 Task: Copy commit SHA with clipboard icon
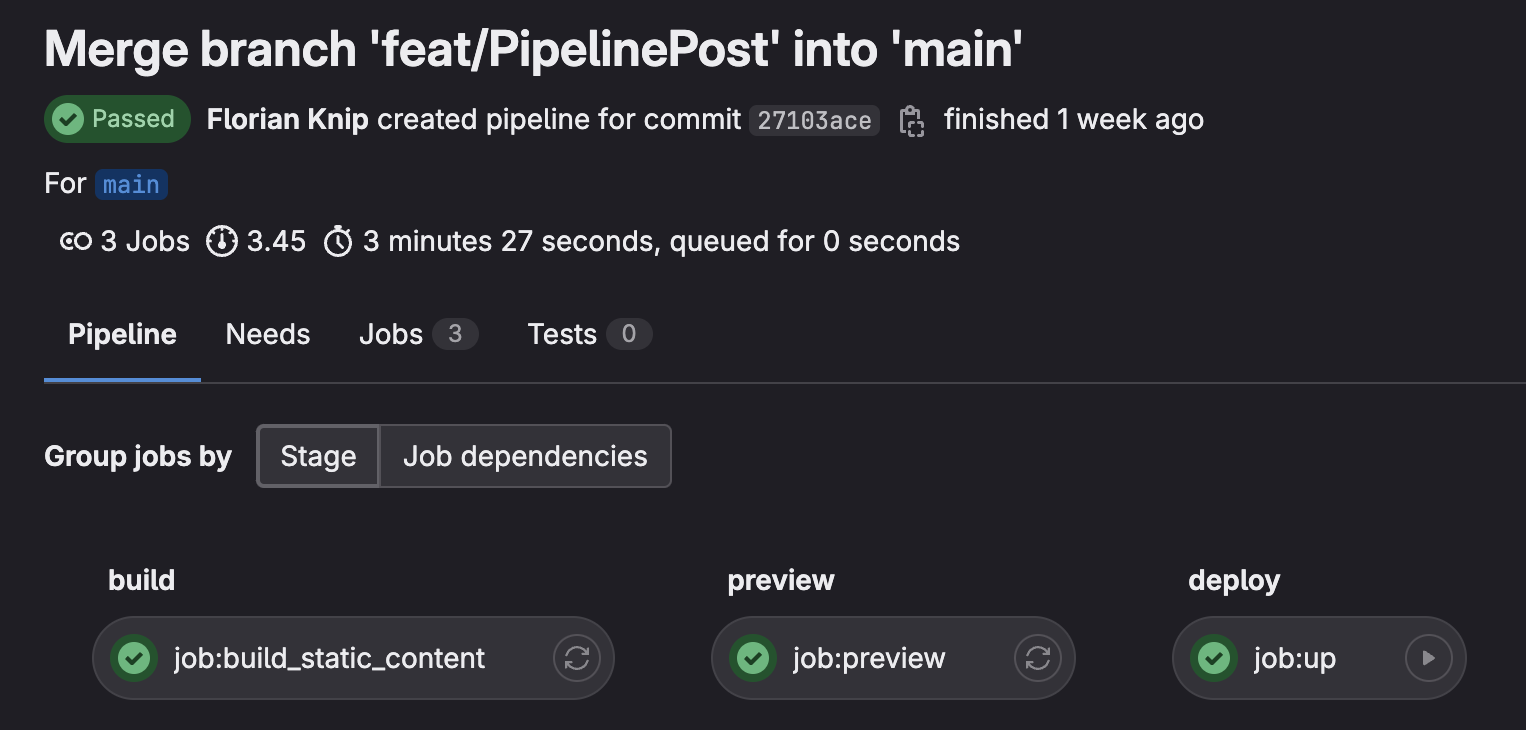coord(911,121)
